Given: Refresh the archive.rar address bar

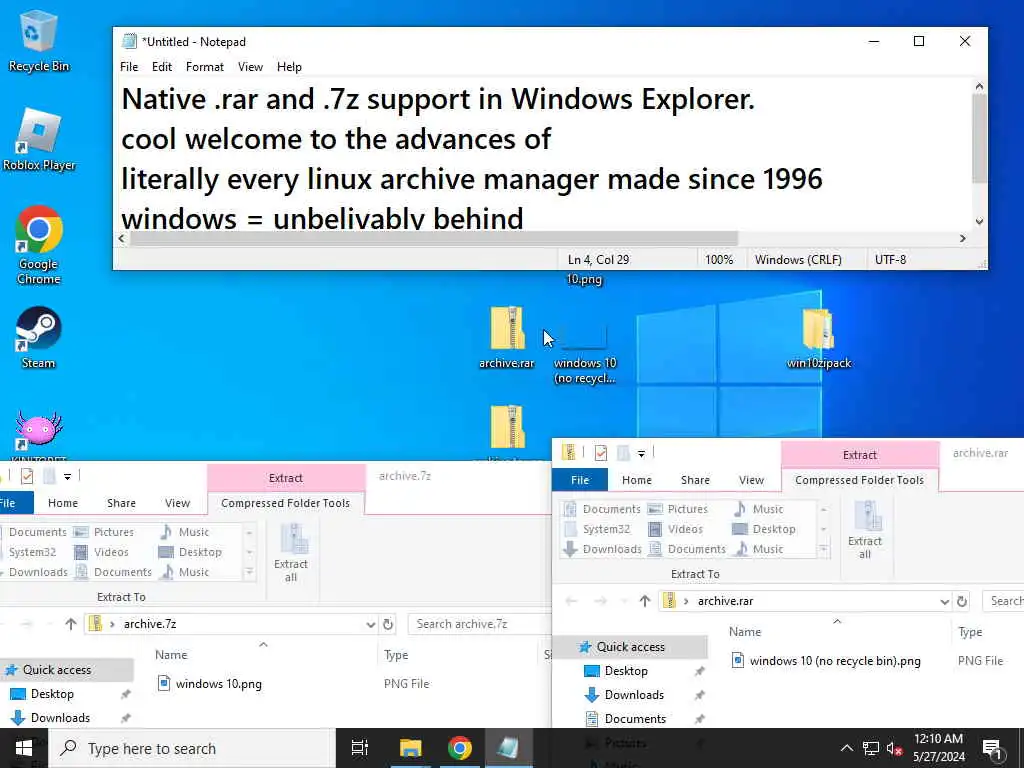Looking at the screenshot, I should point(962,601).
